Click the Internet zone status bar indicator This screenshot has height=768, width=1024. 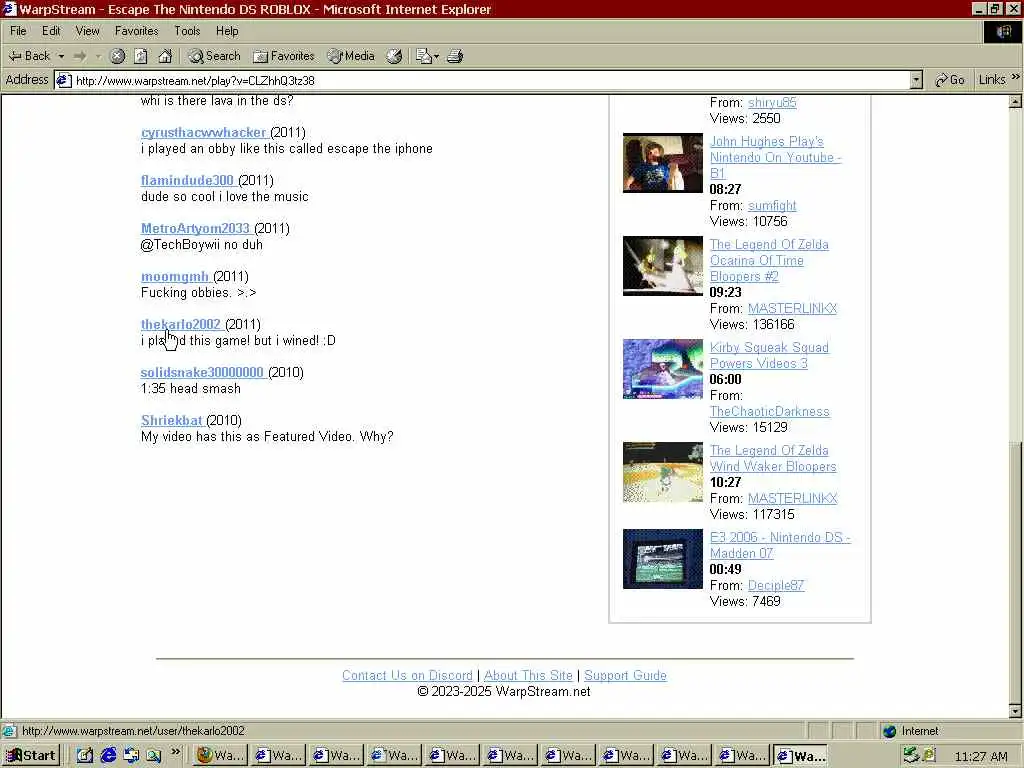coord(912,731)
